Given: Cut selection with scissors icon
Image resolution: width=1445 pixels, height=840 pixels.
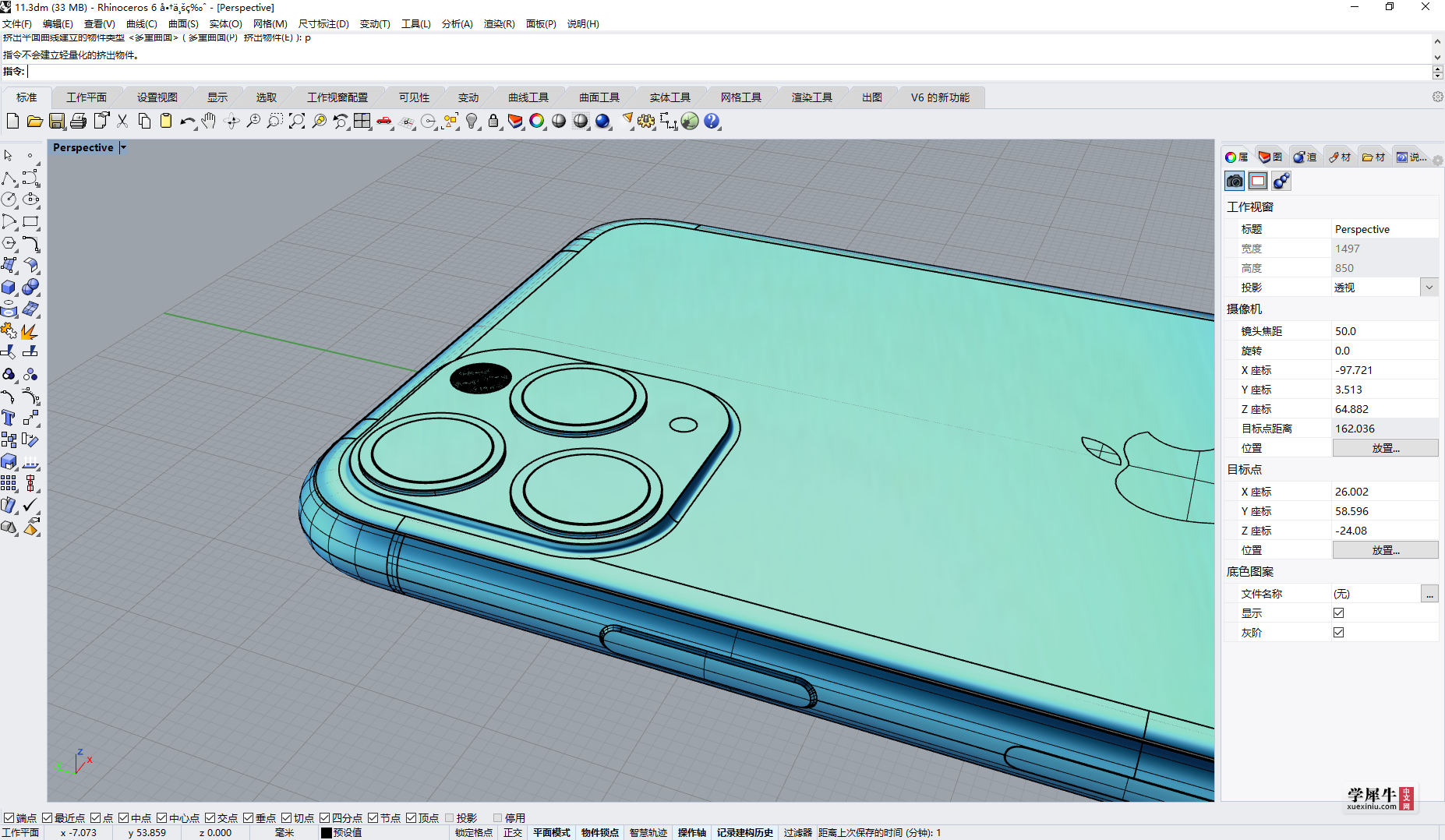Looking at the screenshot, I should tap(122, 121).
